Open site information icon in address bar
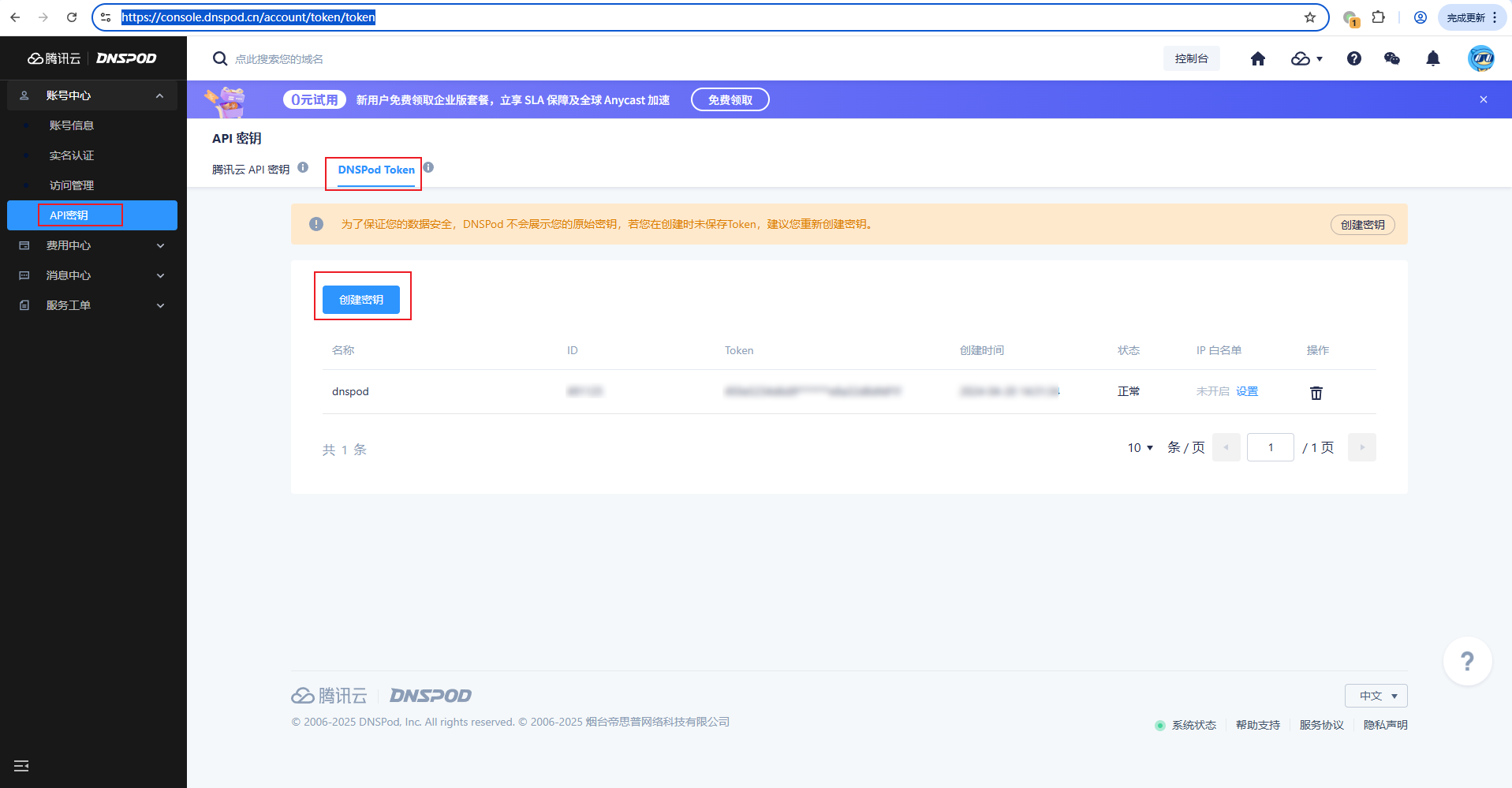1512x788 pixels. pos(106,17)
